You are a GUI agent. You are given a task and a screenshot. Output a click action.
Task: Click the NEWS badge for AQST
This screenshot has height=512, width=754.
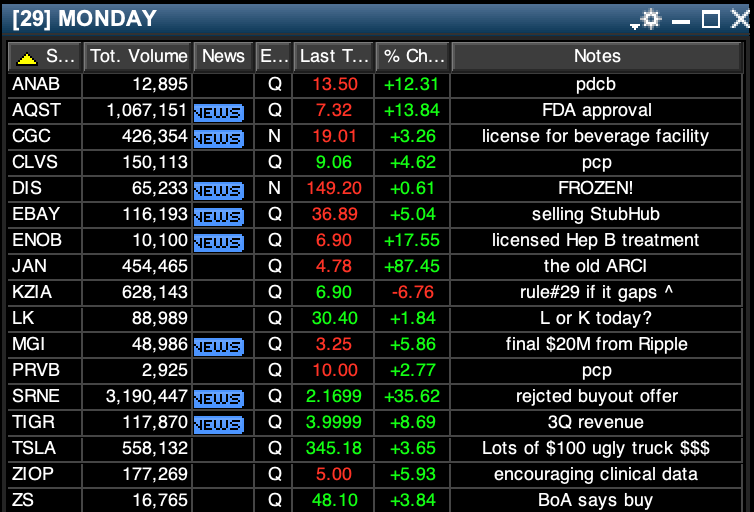tap(219, 112)
